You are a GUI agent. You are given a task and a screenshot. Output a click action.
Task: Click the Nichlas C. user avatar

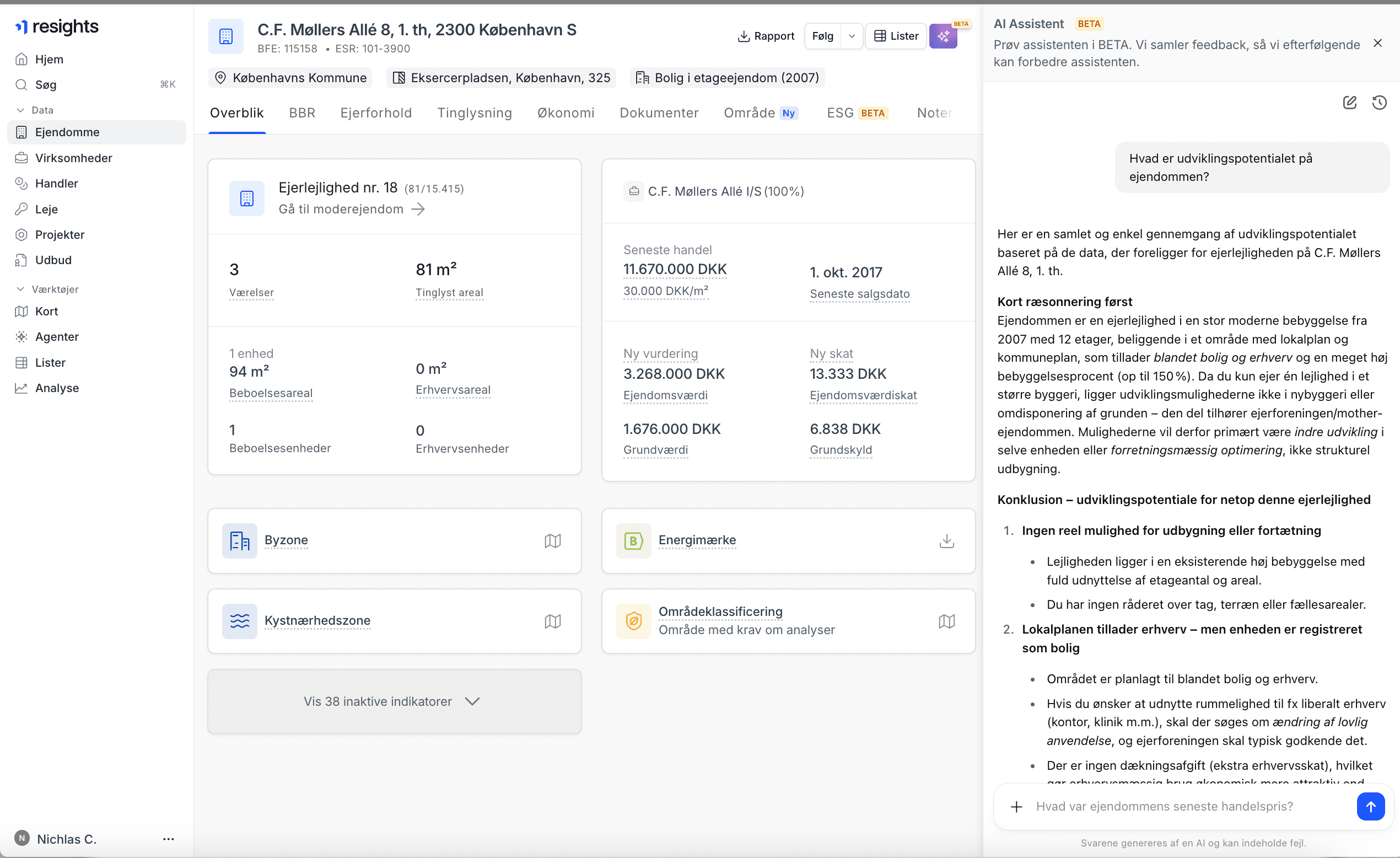pyautogui.click(x=21, y=838)
